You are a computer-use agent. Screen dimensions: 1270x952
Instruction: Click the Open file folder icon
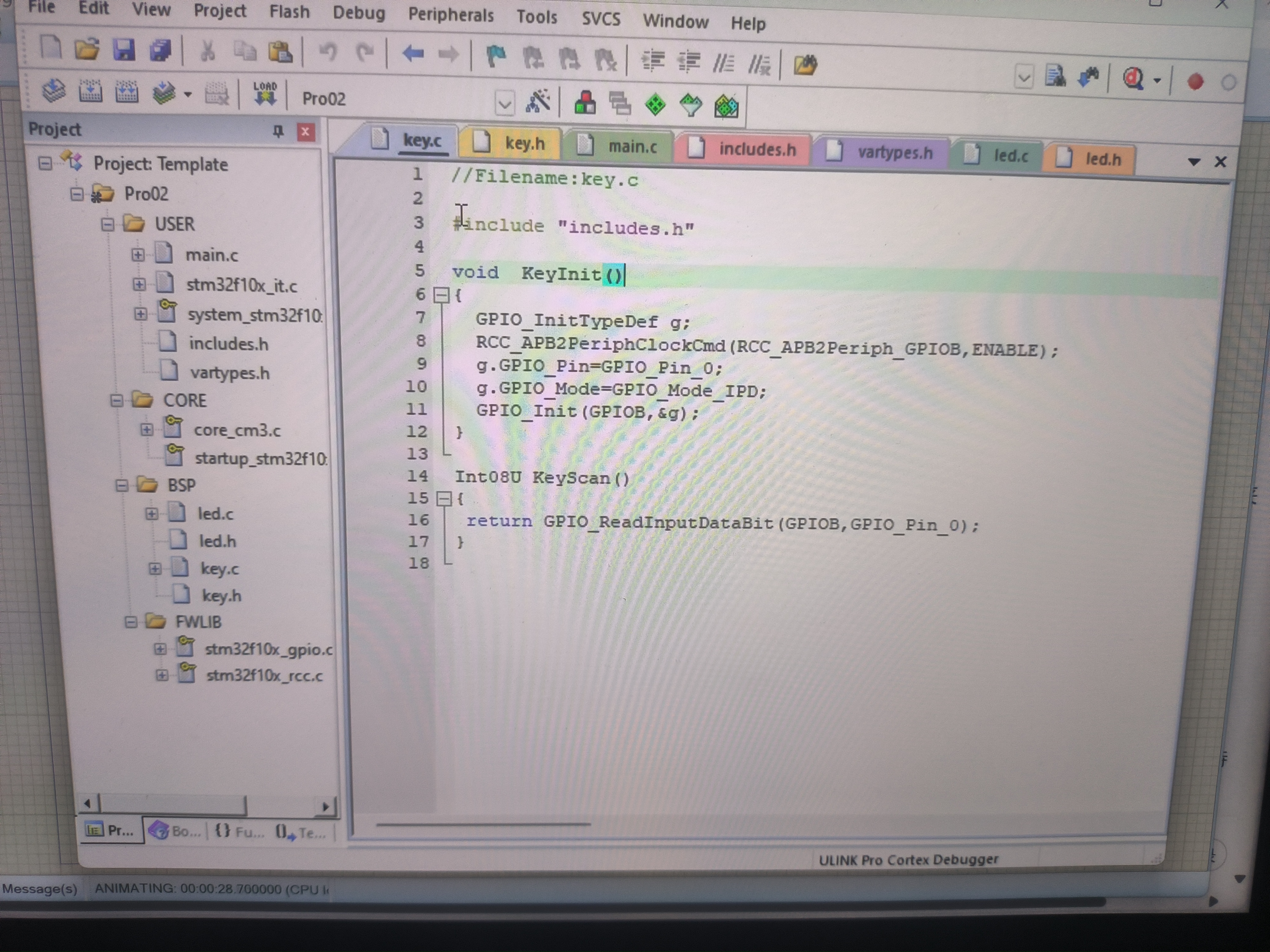tap(87, 50)
